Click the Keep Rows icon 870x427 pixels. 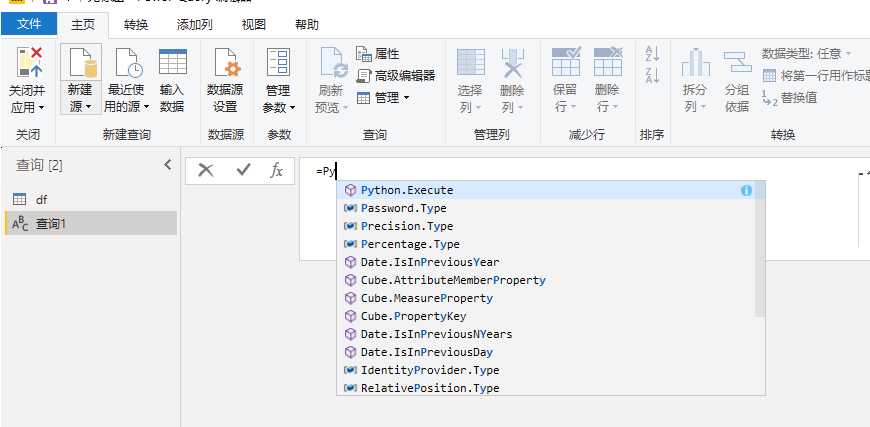pyautogui.click(x=566, y=62)
